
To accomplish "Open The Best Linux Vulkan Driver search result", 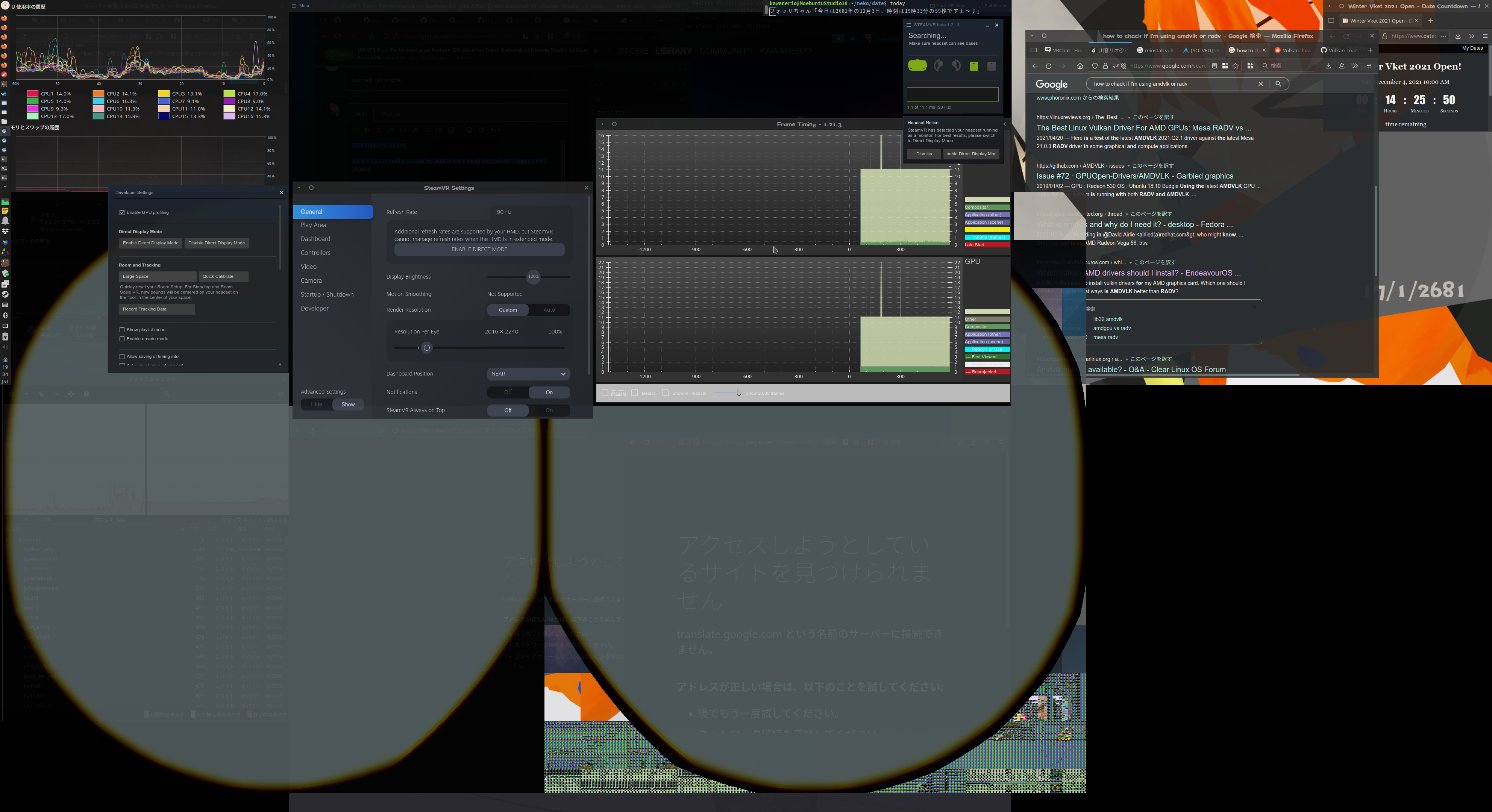I will (1144, 128).
